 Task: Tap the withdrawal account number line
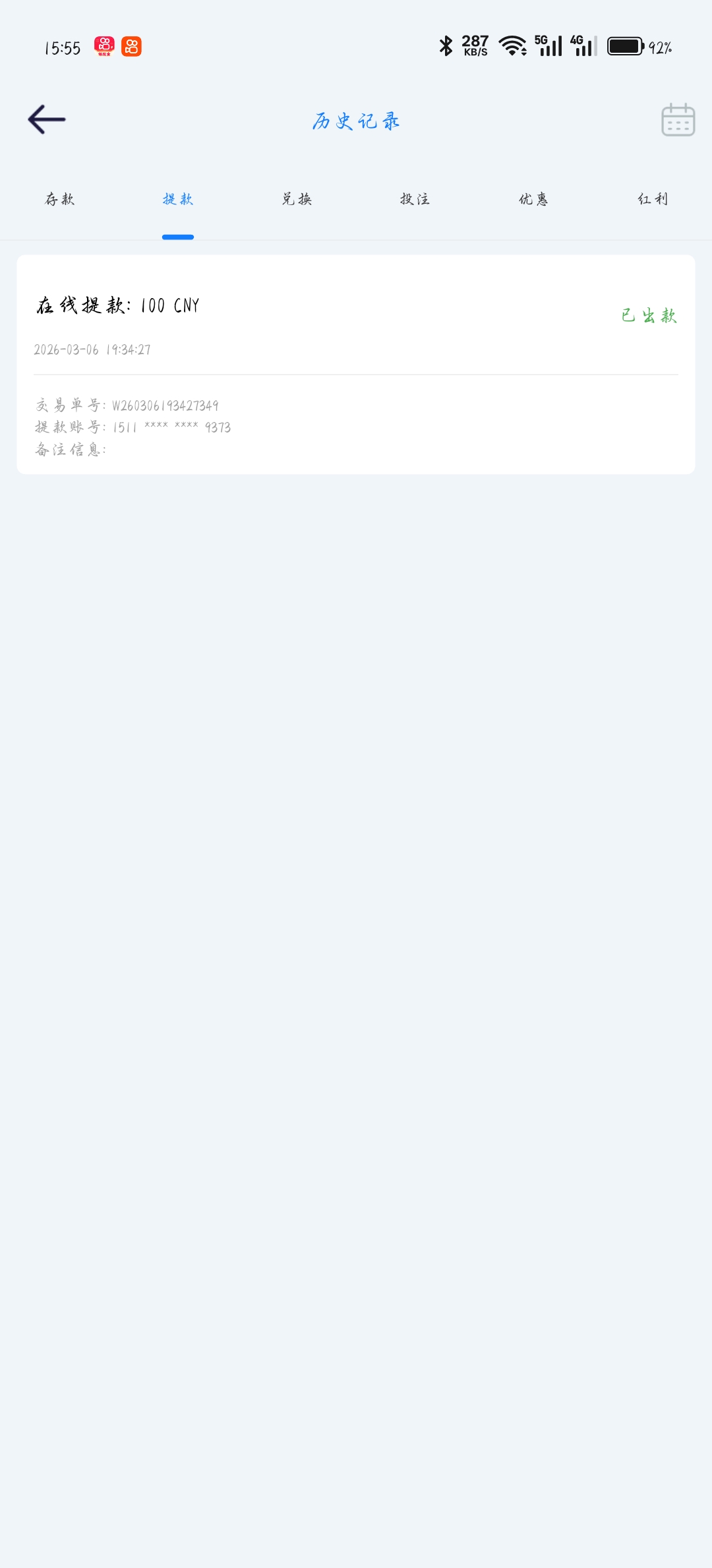tap(133, 427)
